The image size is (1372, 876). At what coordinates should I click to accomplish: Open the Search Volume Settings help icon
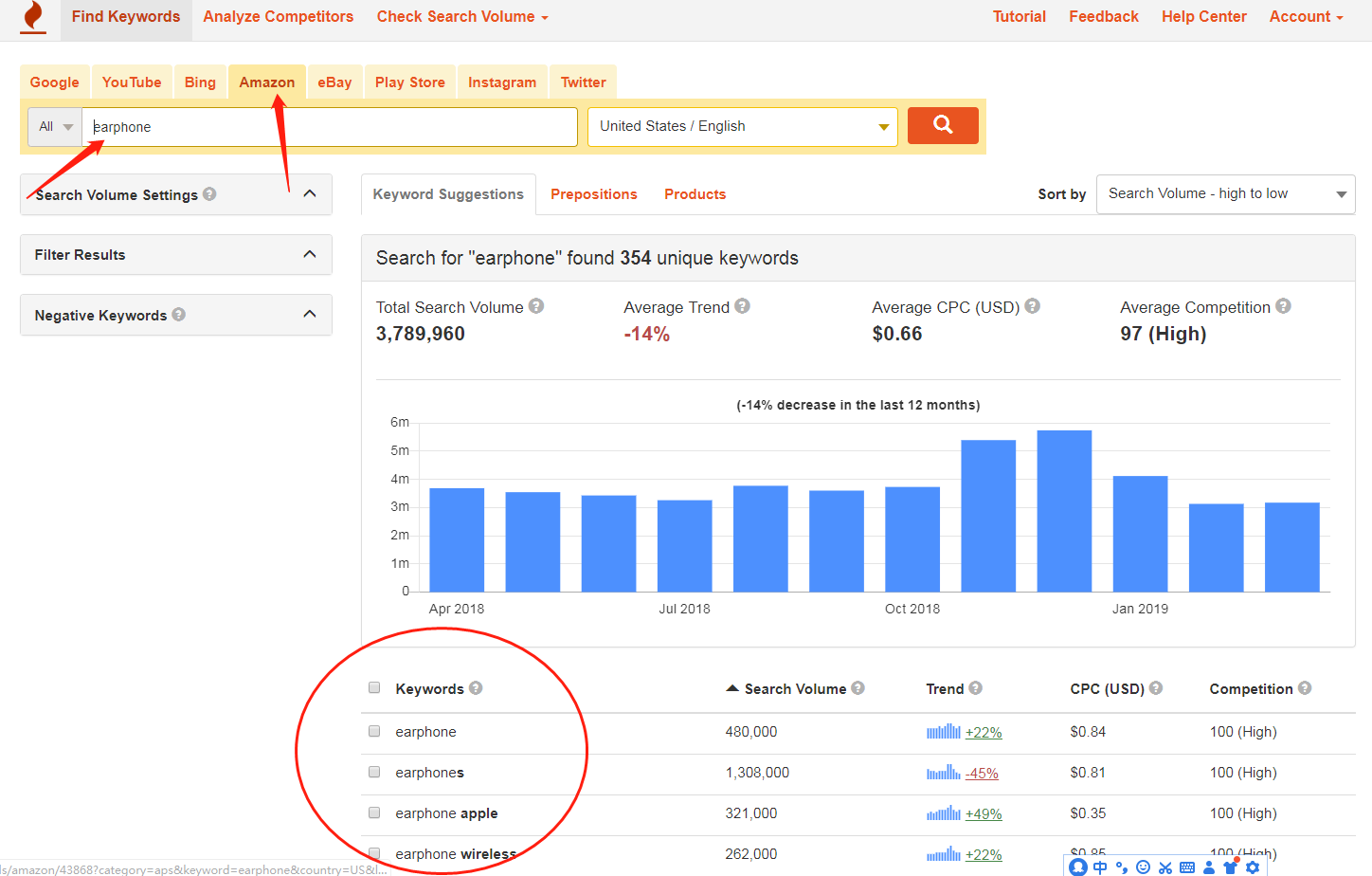(209, 193)
